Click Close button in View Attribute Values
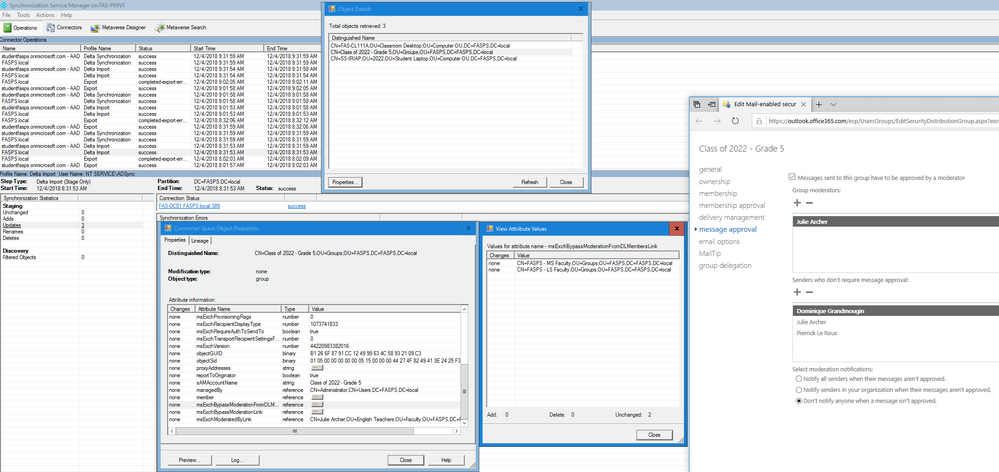Viewport: 999px width, 472px height. tap(654, 434)
